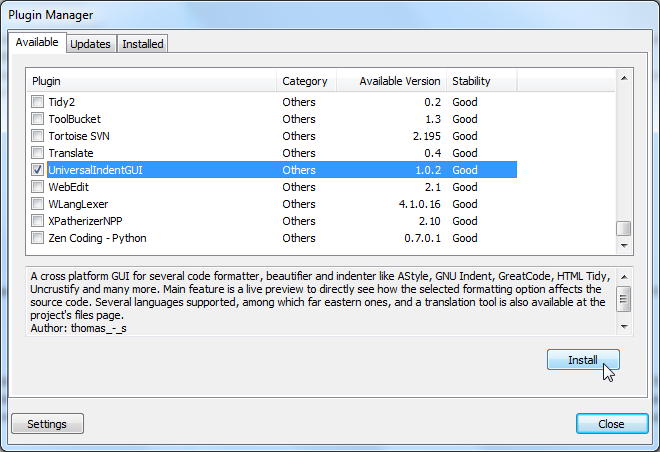
Task: Uncheck the UniversalIndentGUI checkbox
Action: [38, 170]
